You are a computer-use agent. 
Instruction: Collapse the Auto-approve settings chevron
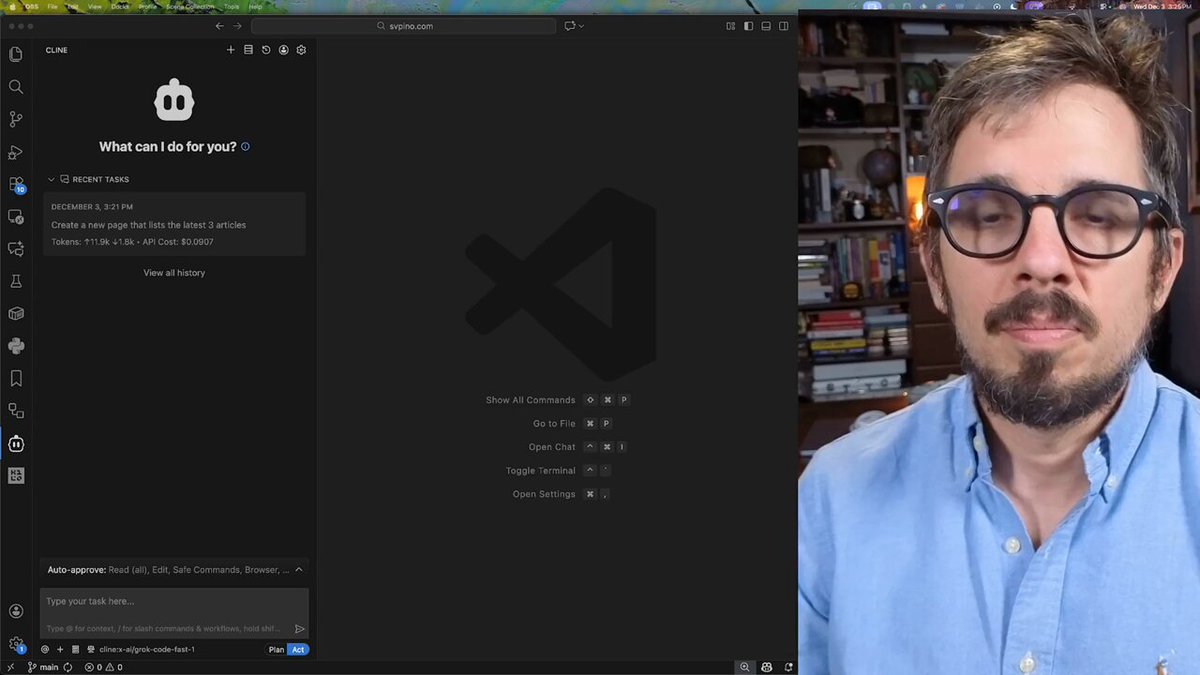point(298,569)
